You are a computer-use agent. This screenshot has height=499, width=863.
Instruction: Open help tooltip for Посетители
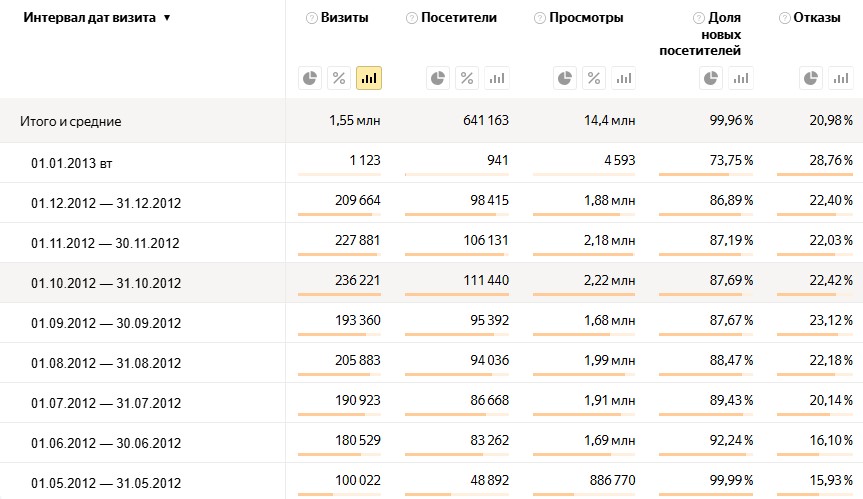coord(412,18)
